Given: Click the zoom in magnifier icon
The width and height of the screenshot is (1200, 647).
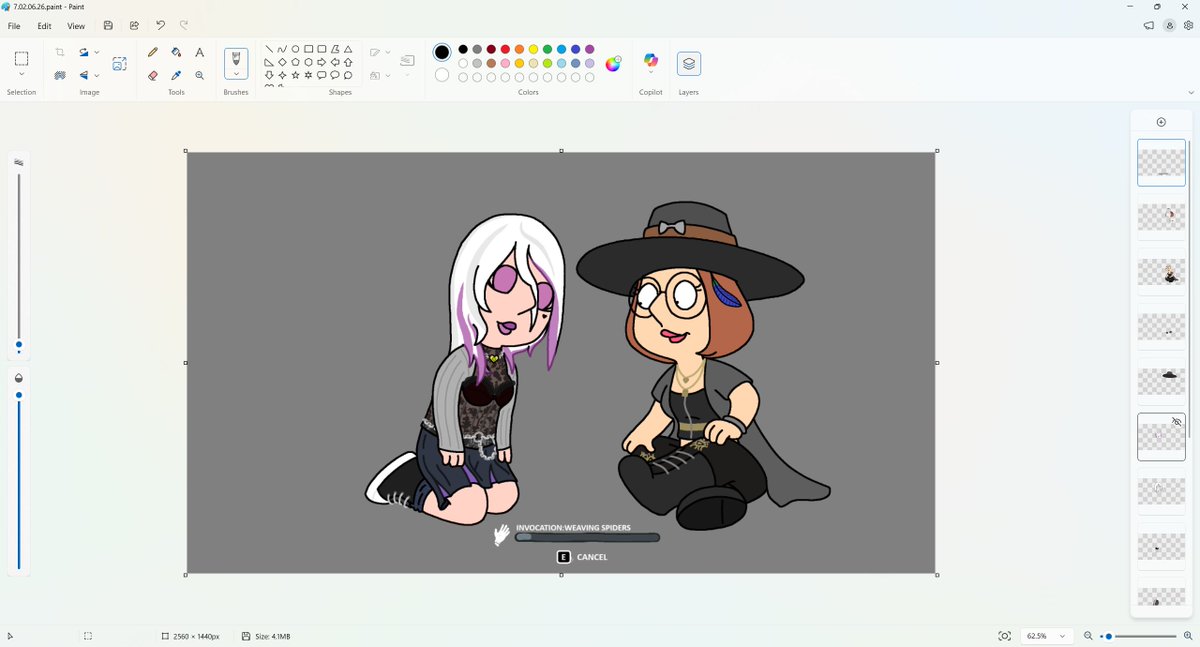Looking at the screenshot, I should (x=1188, y=636).
